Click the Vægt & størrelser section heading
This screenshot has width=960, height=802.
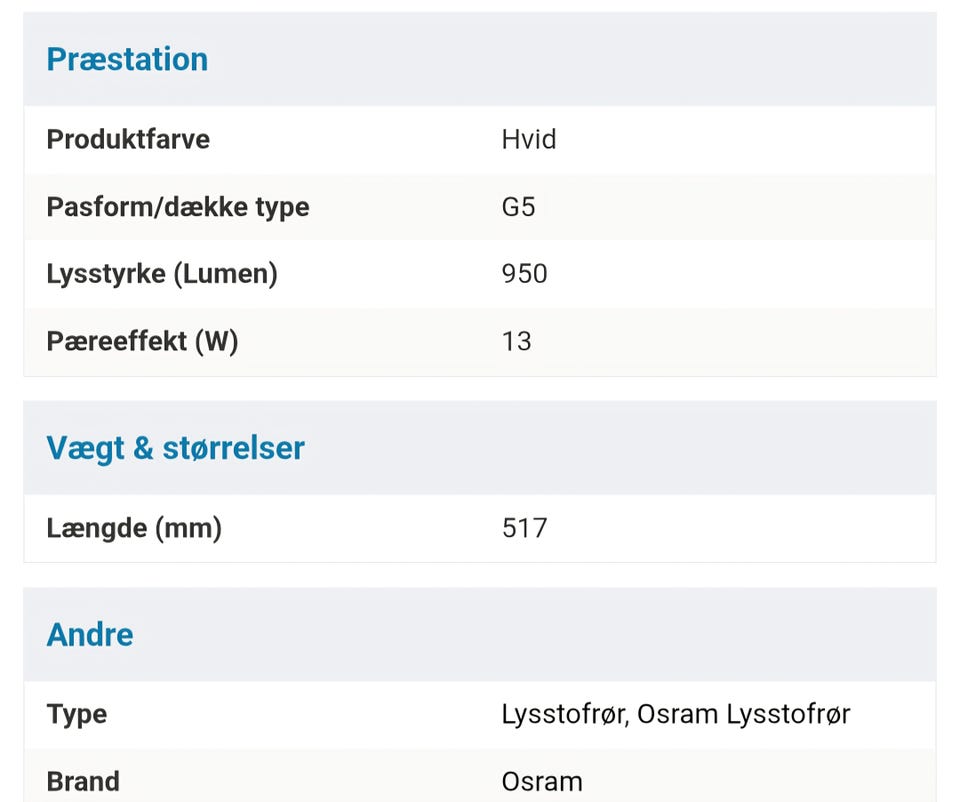click(x=175, y=448)
